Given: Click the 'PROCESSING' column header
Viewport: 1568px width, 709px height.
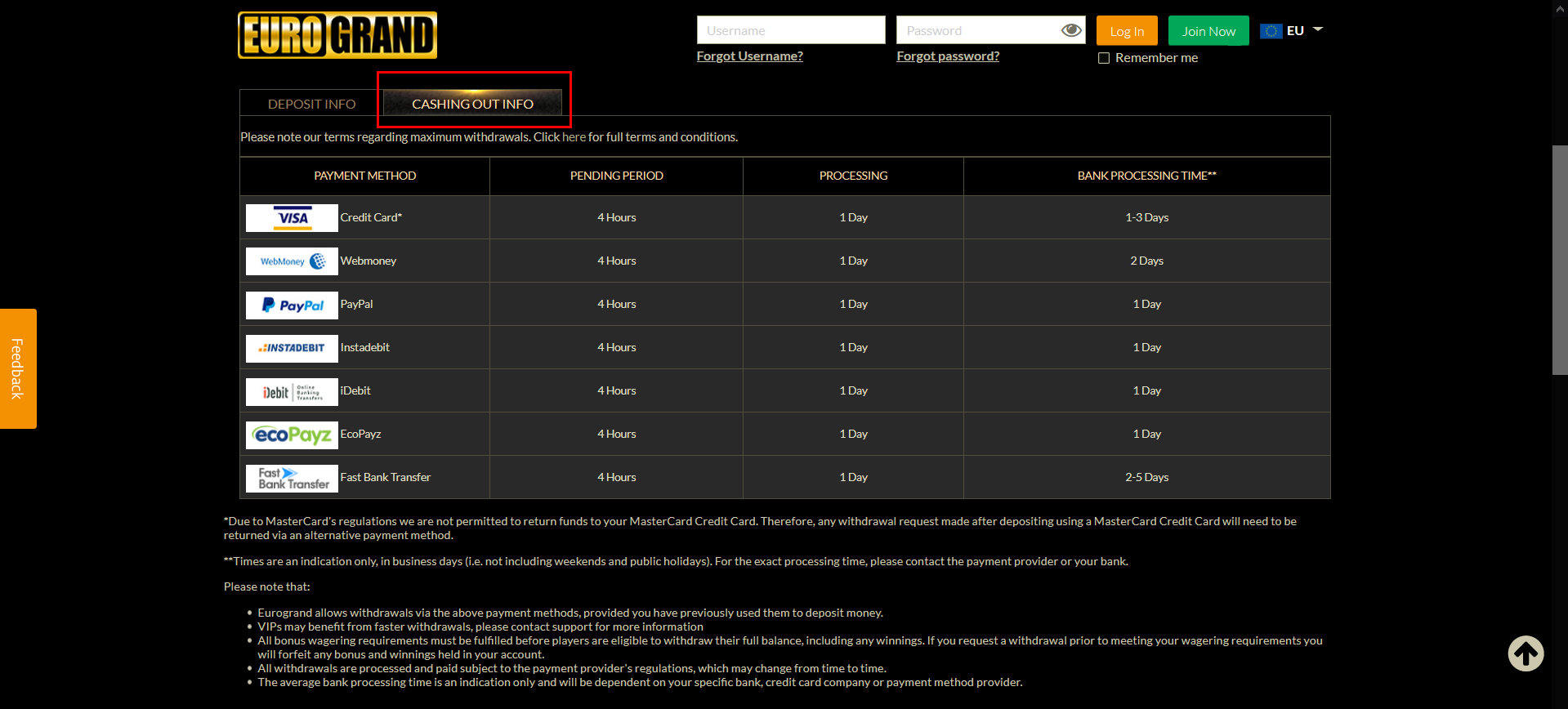Looking at the screenshot, I should tap(853, 176).
